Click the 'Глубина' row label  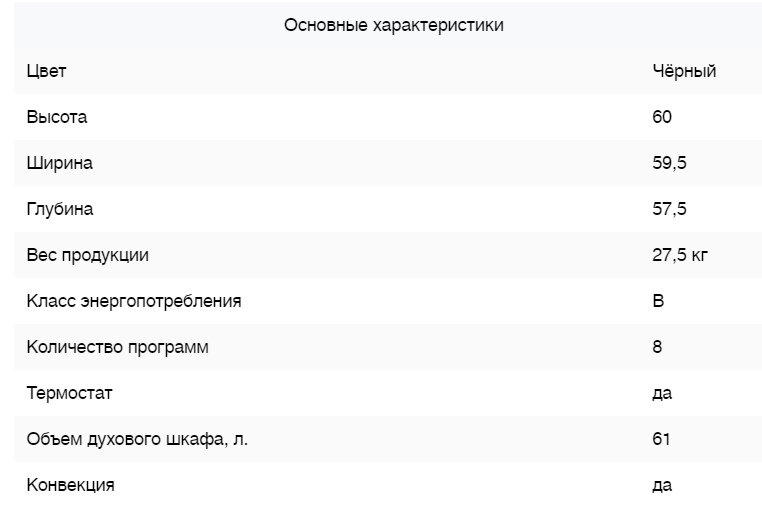[x=60, y=209]
